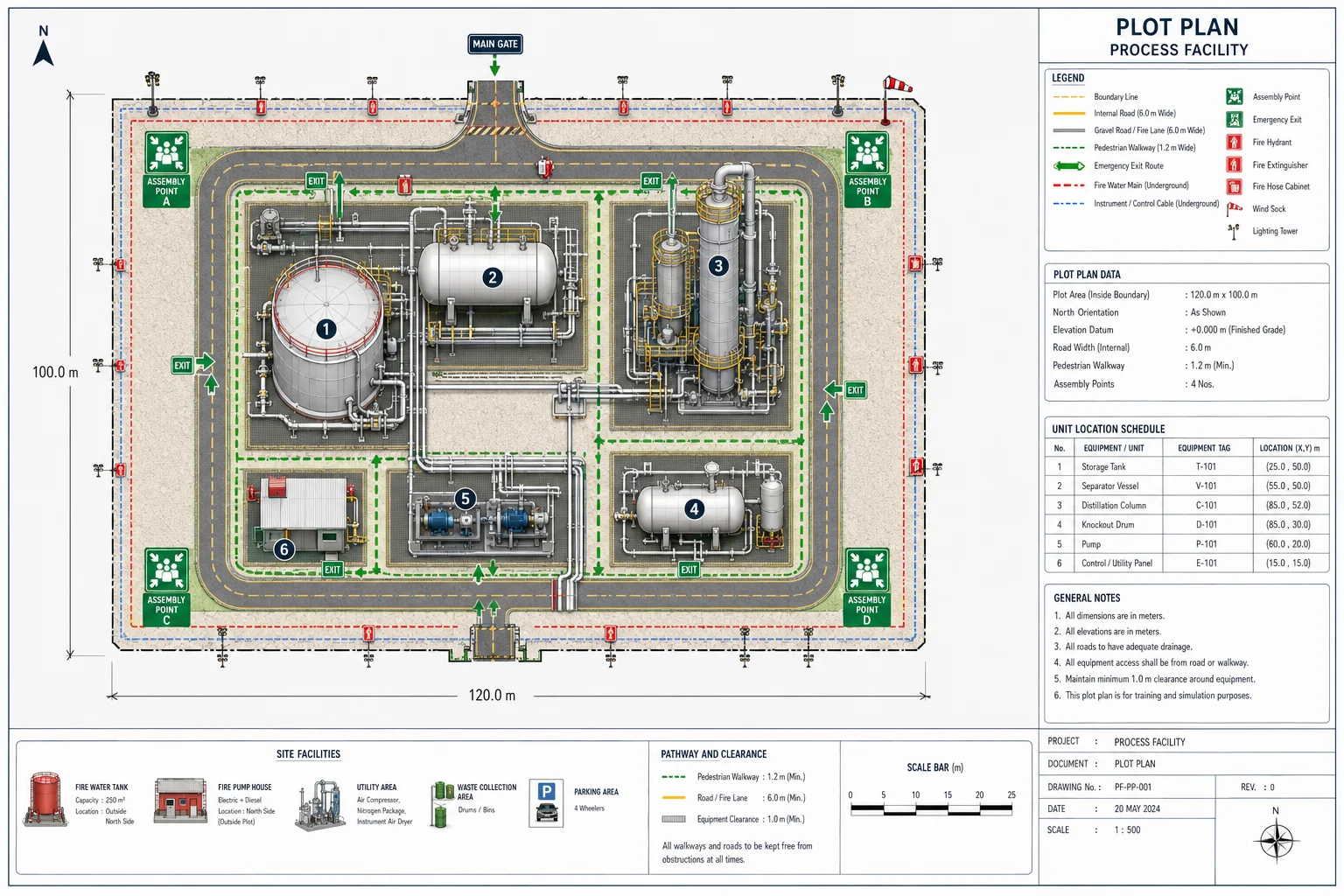Click marker 6 on the control building
This screenshot has width=1344, height=896.
click(x=283, y=549)
